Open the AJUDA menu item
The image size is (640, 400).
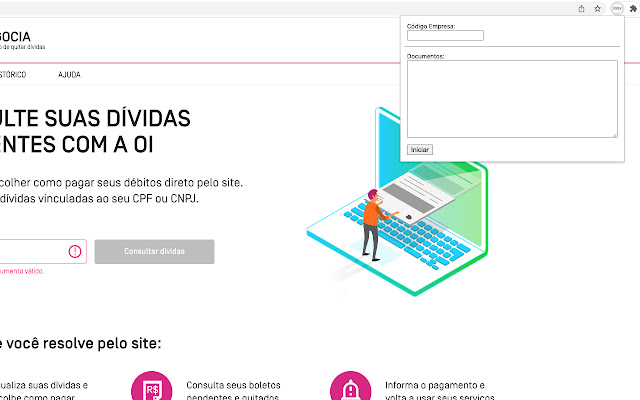(x=69, y=75)
